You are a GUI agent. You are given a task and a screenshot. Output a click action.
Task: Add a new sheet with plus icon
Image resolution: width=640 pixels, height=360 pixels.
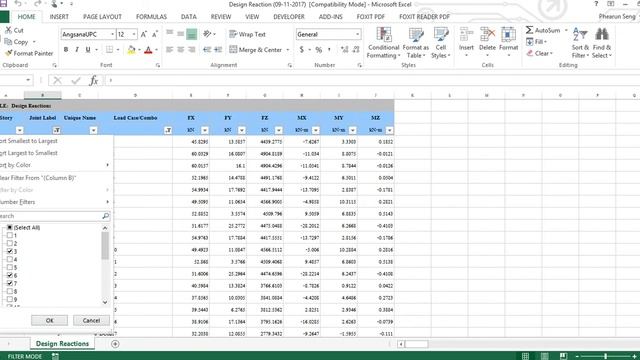tap(115, 344)
